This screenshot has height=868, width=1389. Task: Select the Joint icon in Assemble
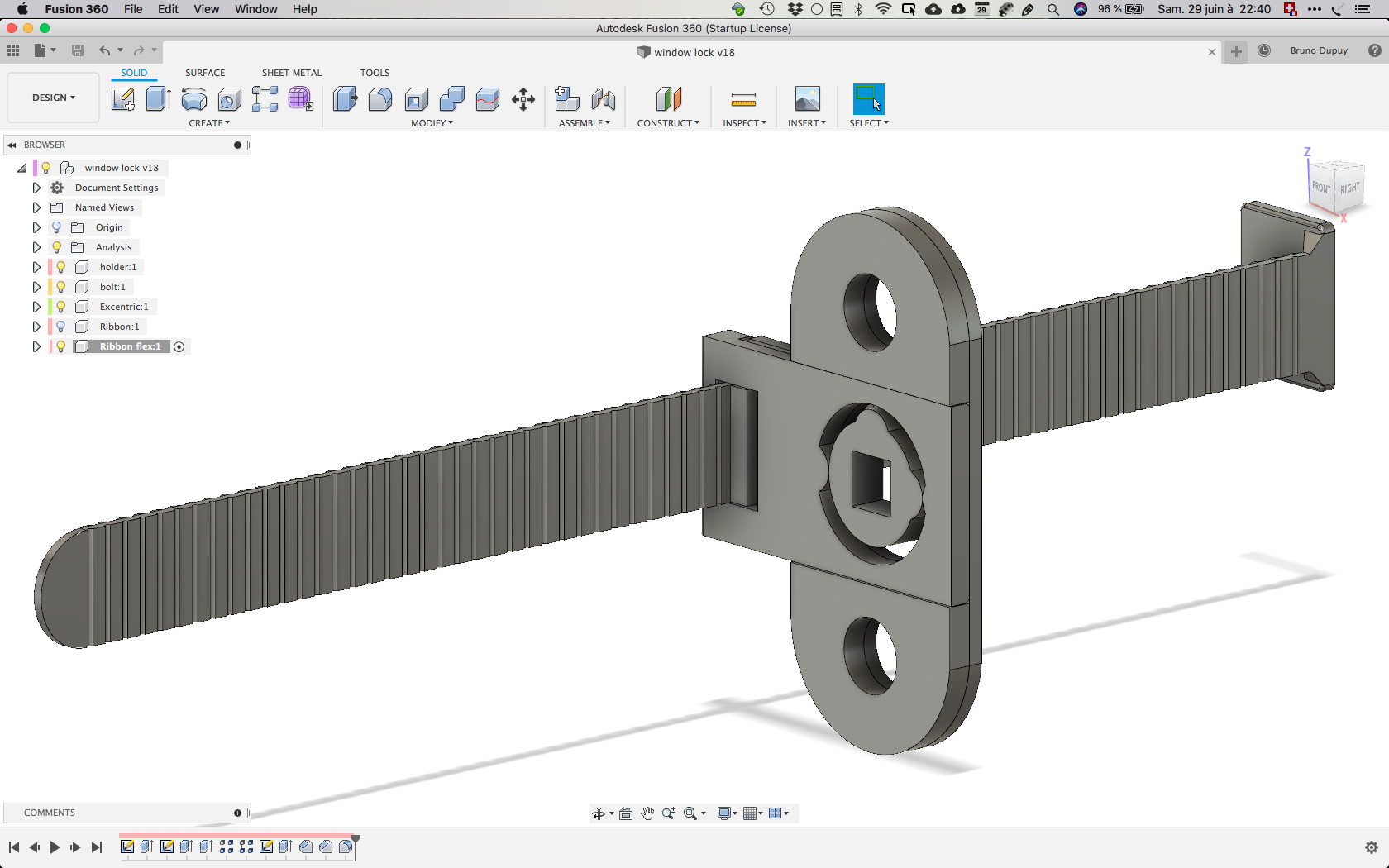point(604,99)
